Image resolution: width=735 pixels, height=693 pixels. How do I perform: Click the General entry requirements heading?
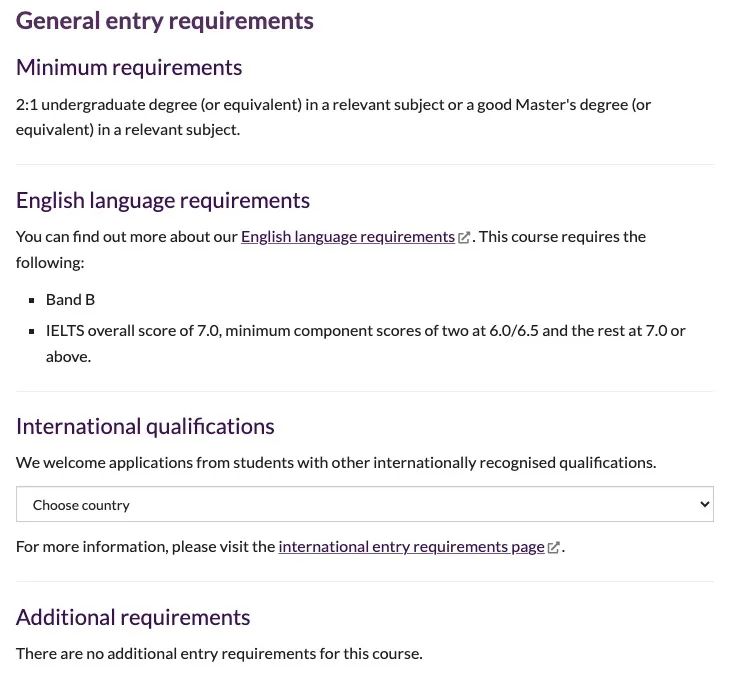coord(165,21)
